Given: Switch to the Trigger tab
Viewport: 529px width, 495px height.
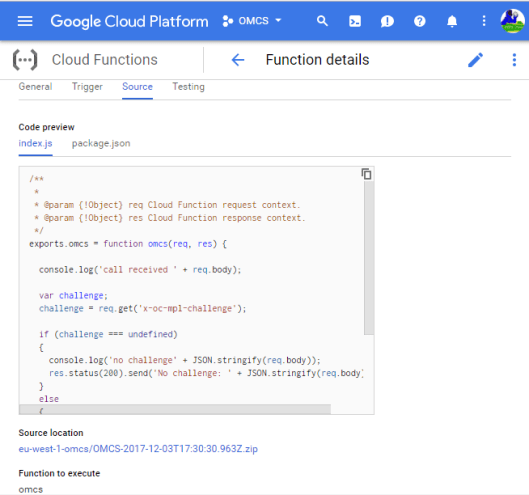Looking at the screenshot, I should 87,87.
